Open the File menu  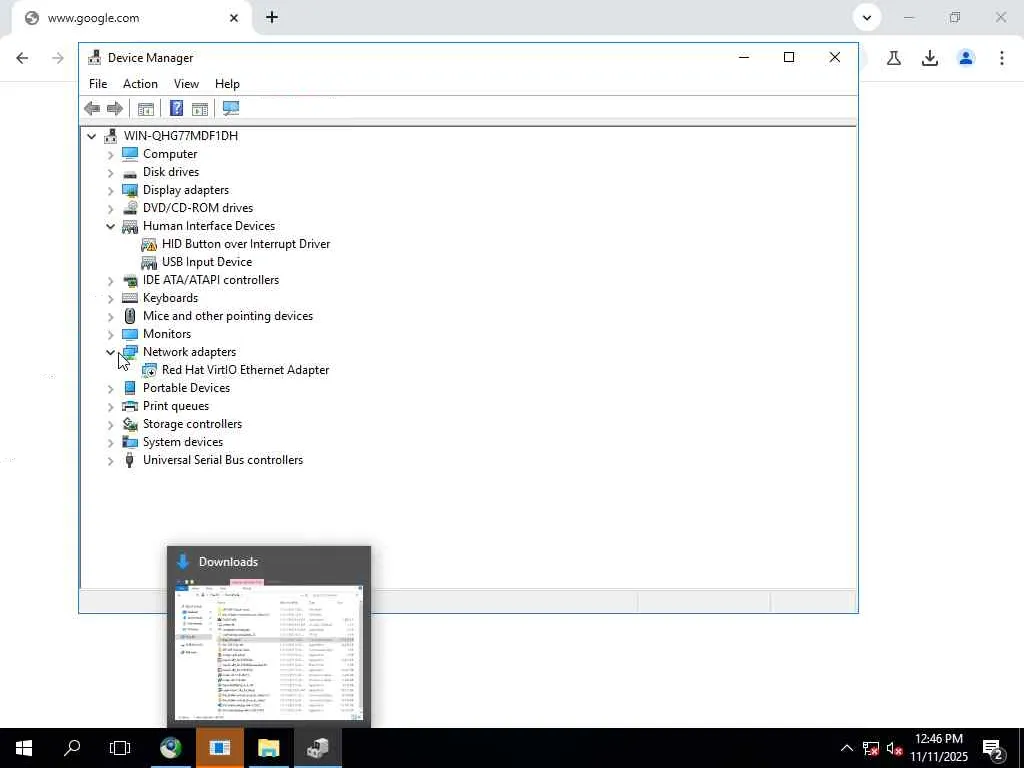click(98, 84)
